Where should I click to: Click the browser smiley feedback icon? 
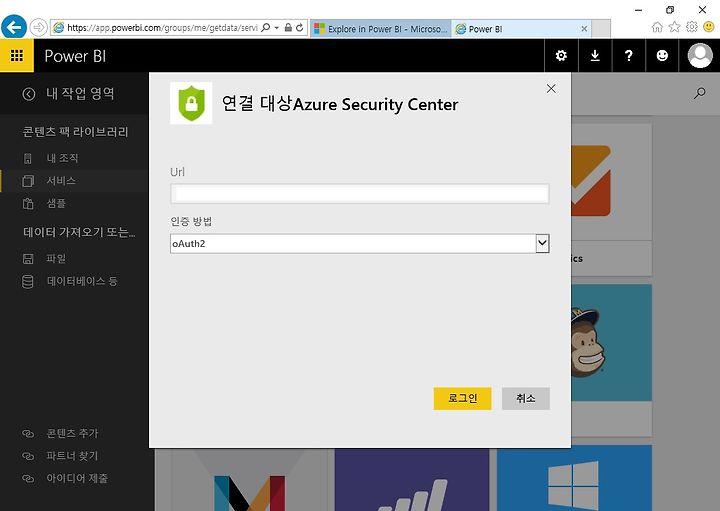tap(709, 27)
